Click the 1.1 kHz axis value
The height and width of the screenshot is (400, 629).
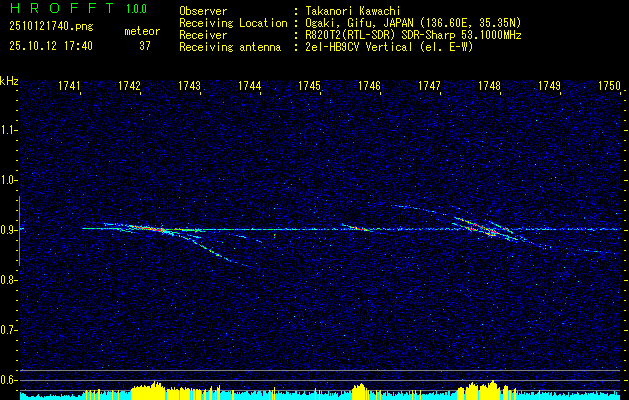[8, 130]
